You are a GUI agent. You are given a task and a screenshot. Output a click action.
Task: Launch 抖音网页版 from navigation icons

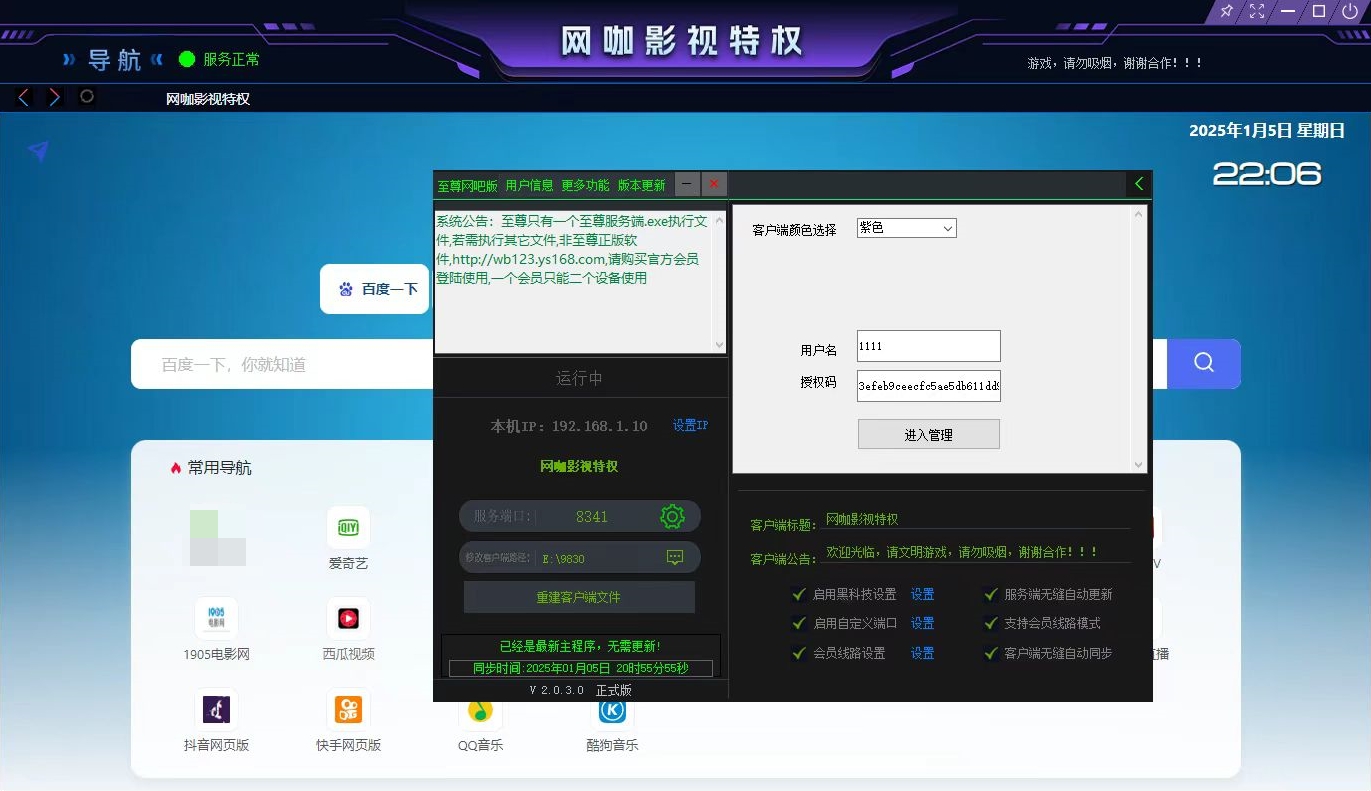coord(217,709)
